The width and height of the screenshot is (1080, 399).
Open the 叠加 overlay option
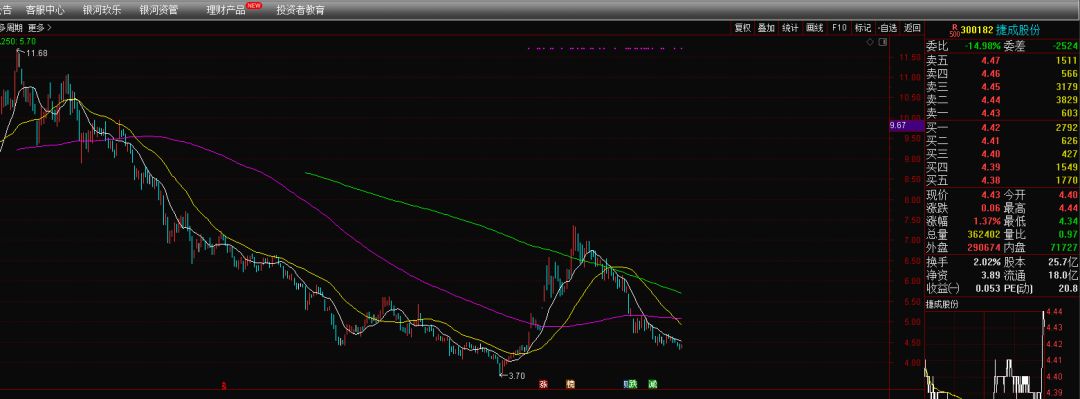(x=766, y=28)
